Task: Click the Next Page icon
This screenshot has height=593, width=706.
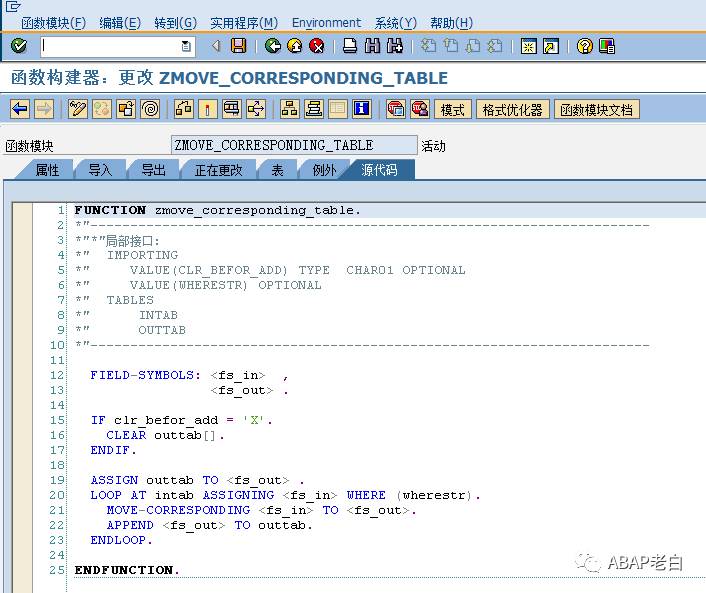Action: [472, 46]
